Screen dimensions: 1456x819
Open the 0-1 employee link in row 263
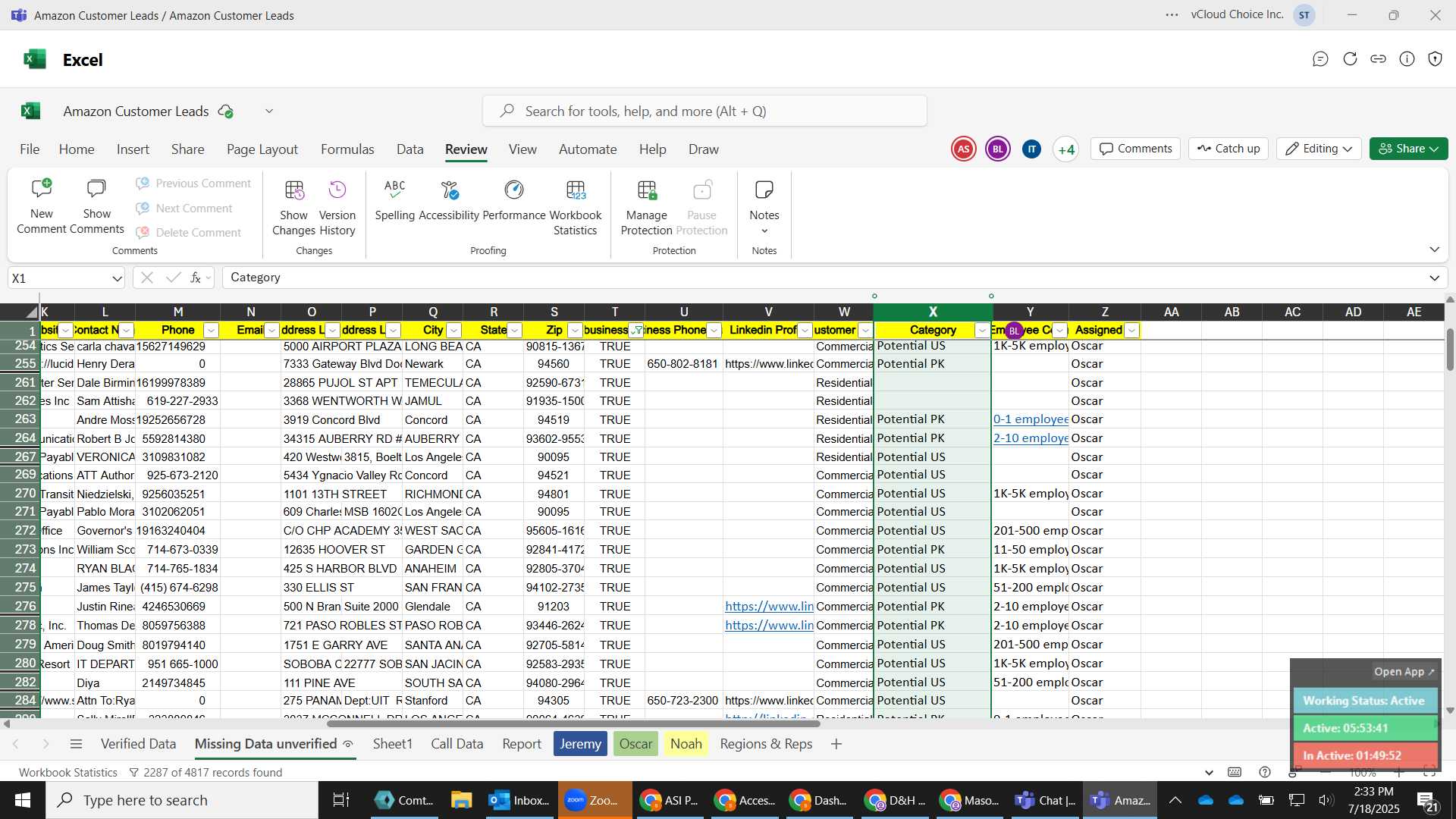tap(1031, 419)
